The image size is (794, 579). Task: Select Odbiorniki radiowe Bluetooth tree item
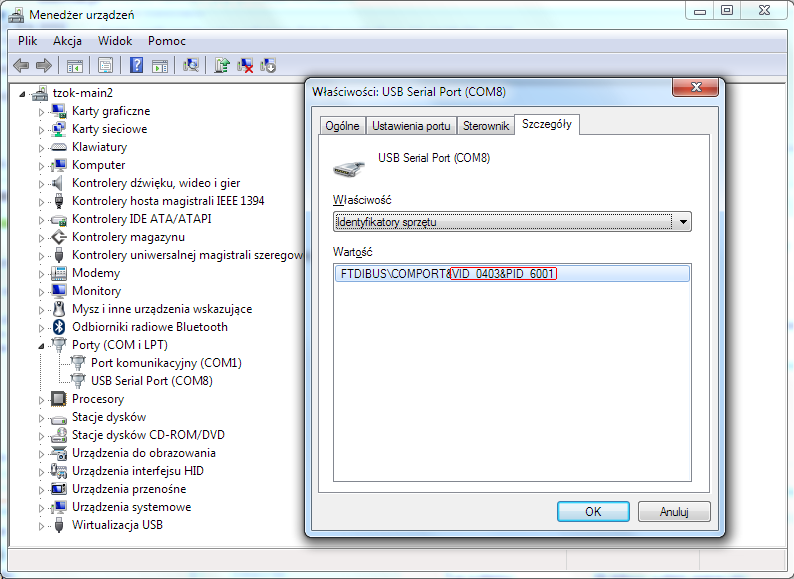point(149,327)
